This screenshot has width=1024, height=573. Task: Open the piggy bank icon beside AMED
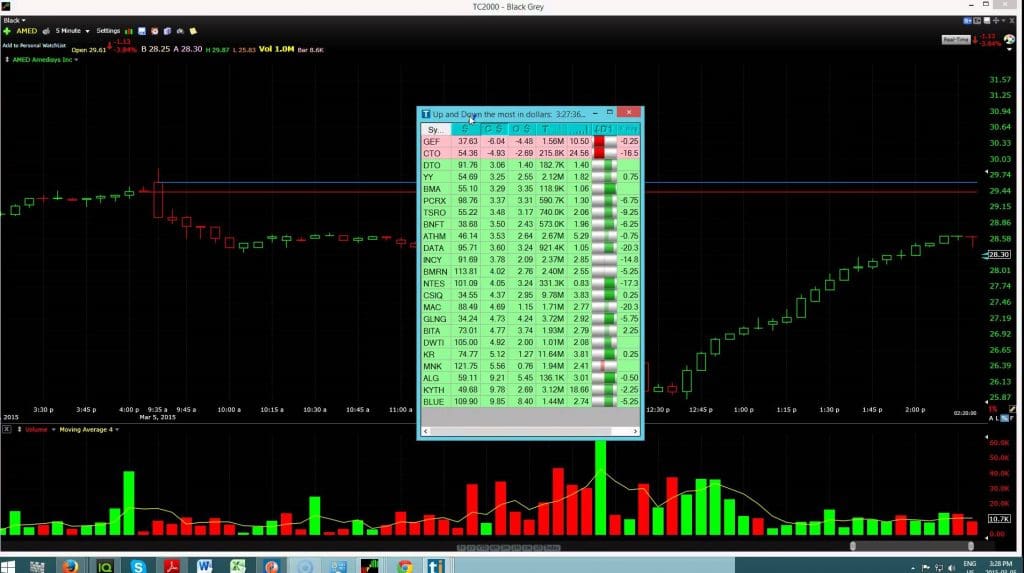[x=46, y=31]
